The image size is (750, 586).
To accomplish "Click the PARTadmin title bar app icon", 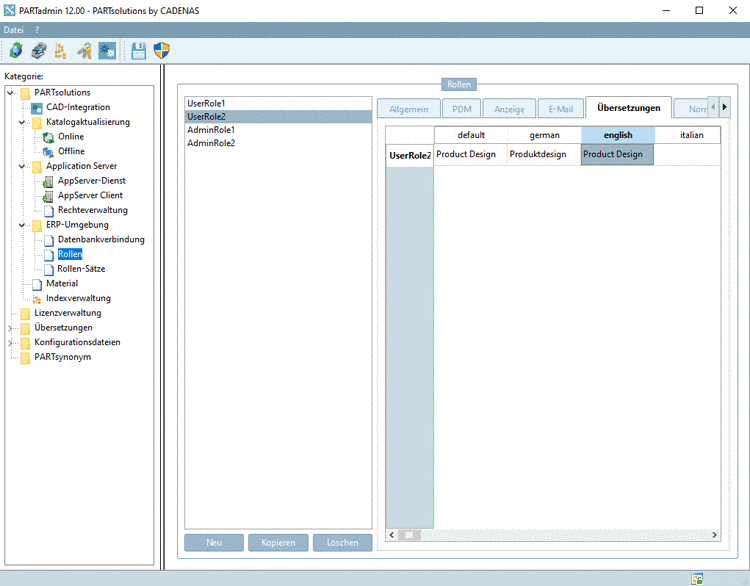I will pyautogui.click(x=9, y=10).
